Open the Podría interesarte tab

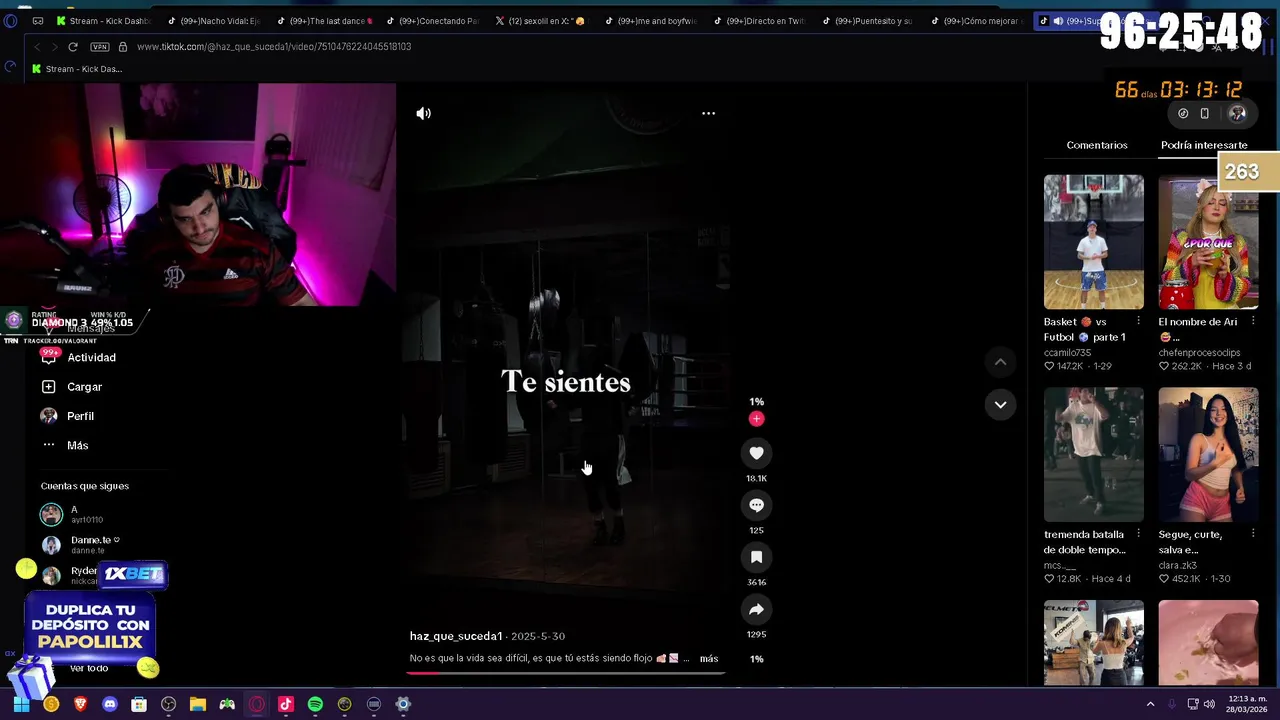(1204, 145)
